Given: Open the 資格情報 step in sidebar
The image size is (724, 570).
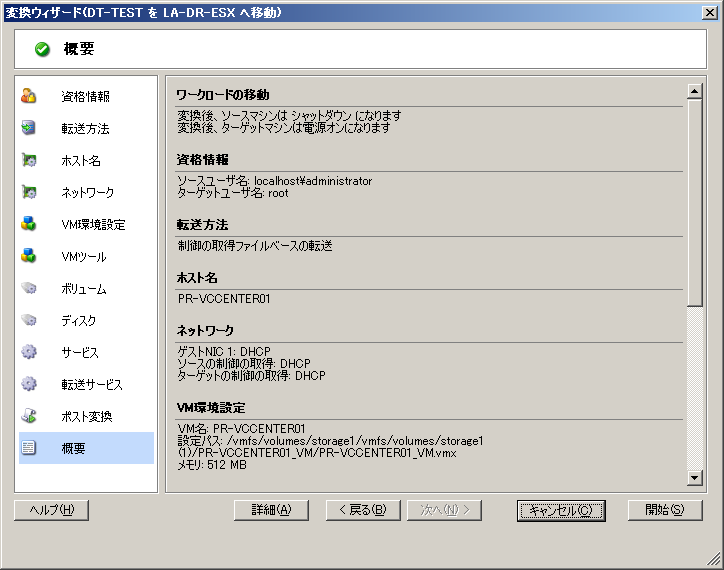Looking at the screenshot, I should click(85, 96).
